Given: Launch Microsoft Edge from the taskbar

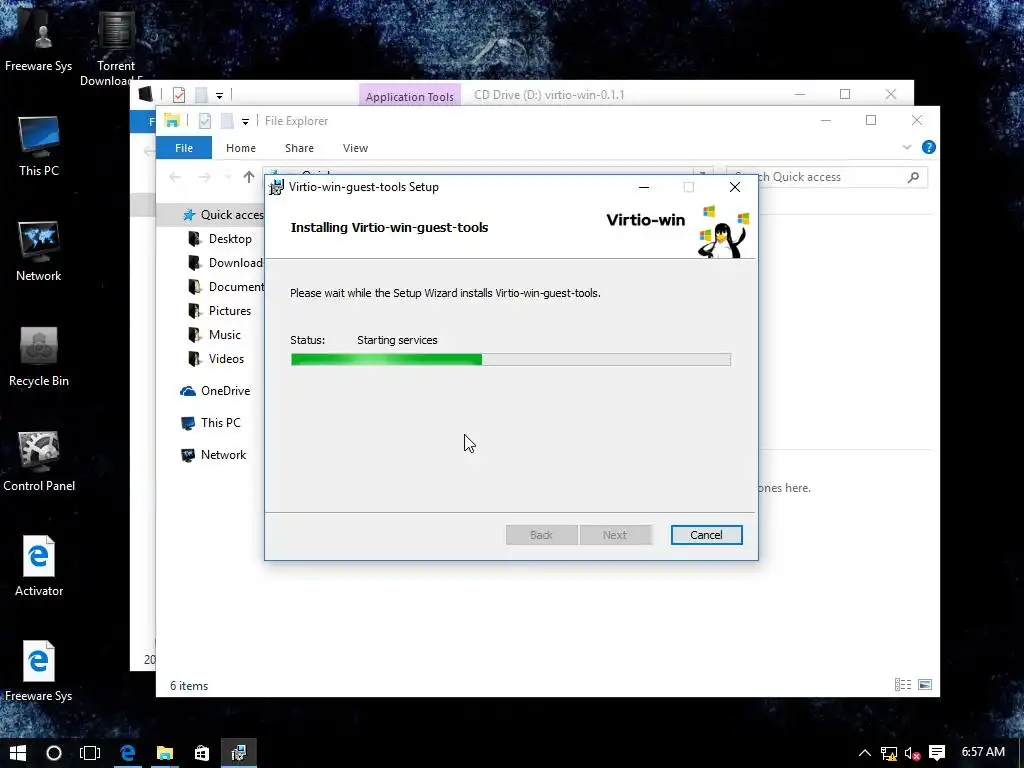Looking at the screenshot, I should pos(127,753).
